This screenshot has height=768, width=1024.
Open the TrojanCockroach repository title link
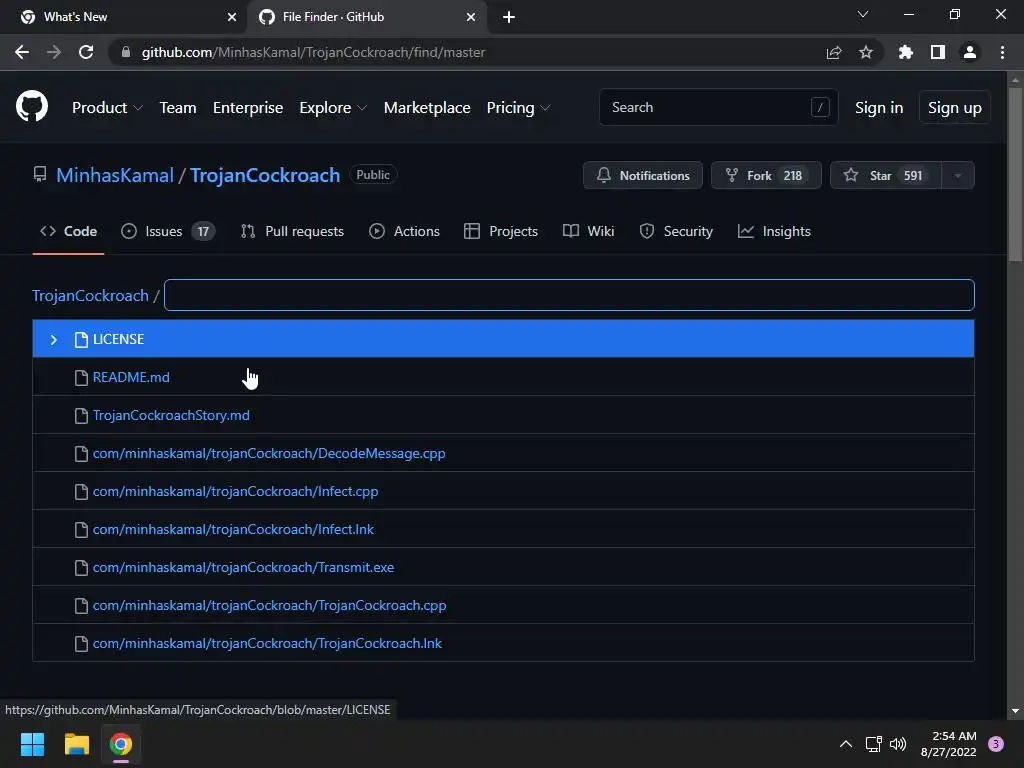[x=265, y=175]
